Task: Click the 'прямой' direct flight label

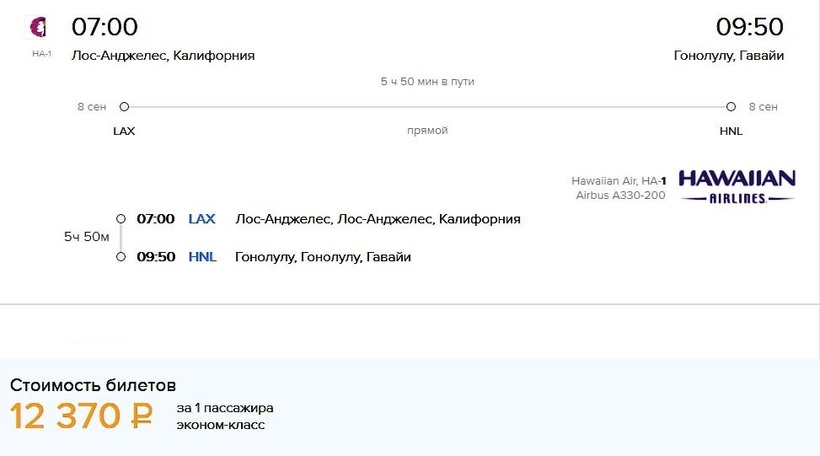Action: tap(427, 130)
